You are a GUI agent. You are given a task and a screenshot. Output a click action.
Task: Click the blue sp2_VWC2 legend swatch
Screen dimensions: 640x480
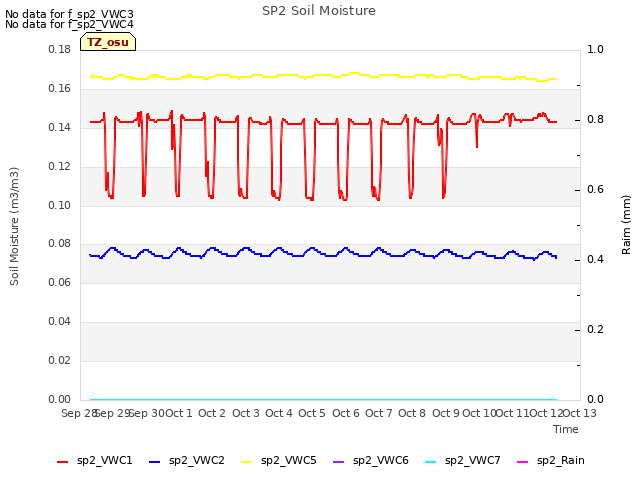pos(154,462)
